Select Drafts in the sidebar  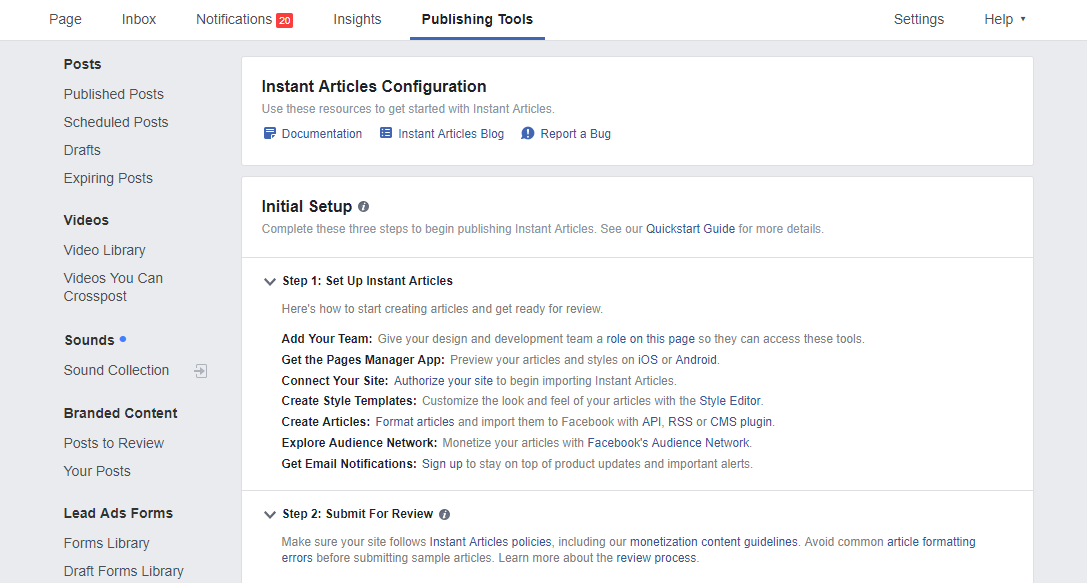pos(82,150)
